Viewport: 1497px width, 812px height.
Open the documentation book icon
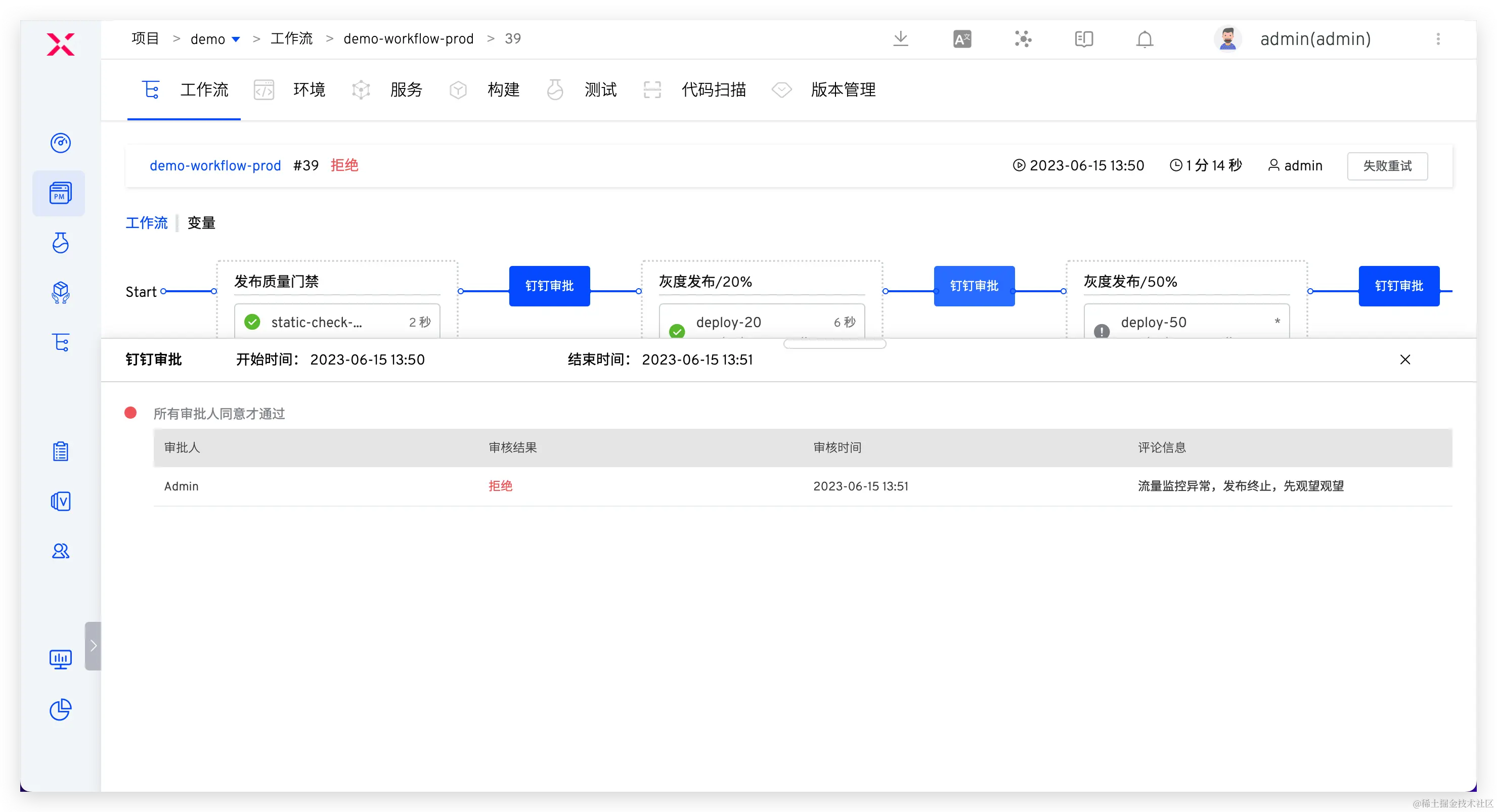coord(1083,39)
